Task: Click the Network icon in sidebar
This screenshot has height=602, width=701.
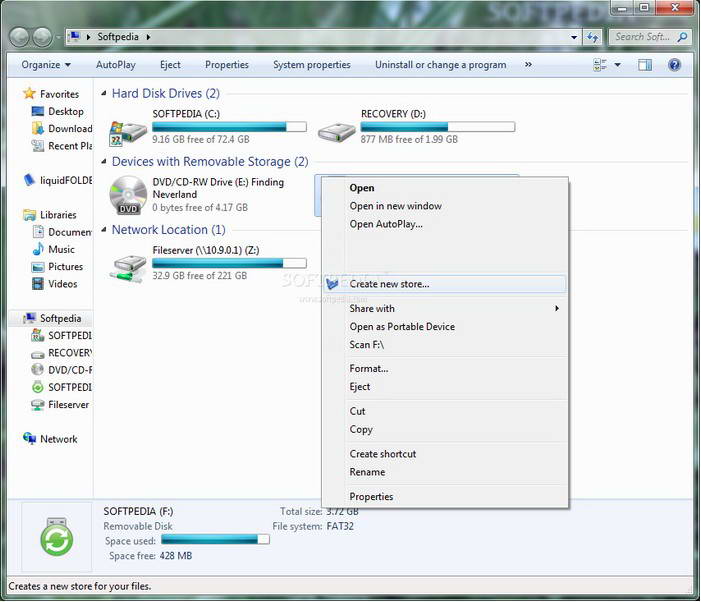Action: [x=30, y=438]
